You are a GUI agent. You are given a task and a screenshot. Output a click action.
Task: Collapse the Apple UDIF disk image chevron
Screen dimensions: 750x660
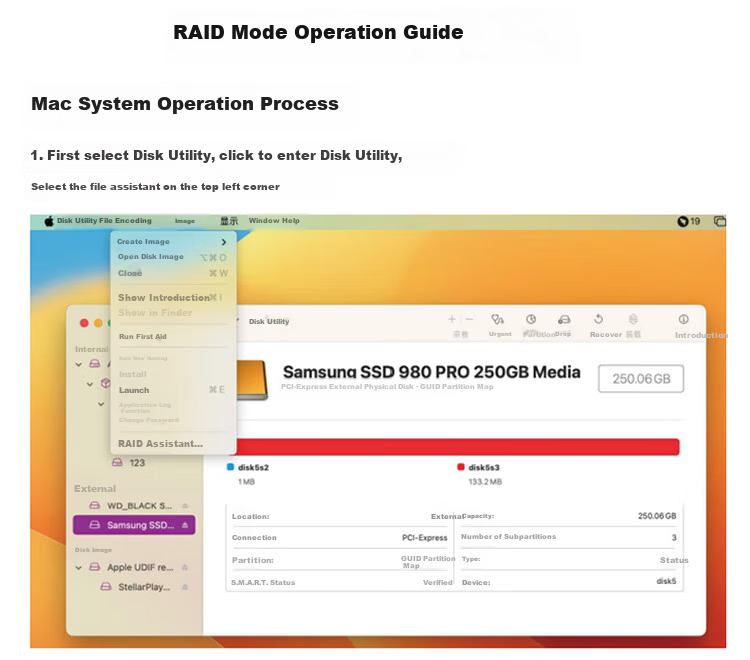[x=78, y=568]
